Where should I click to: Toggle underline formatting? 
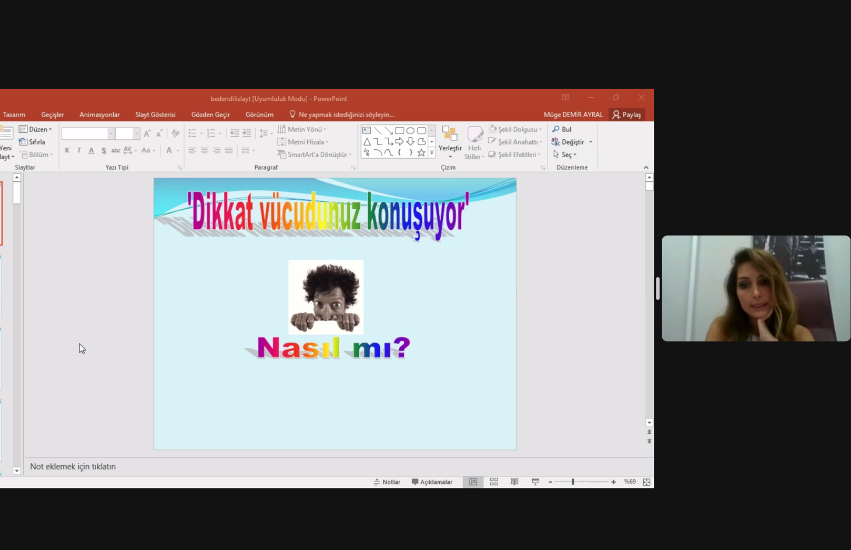point(91,150)
